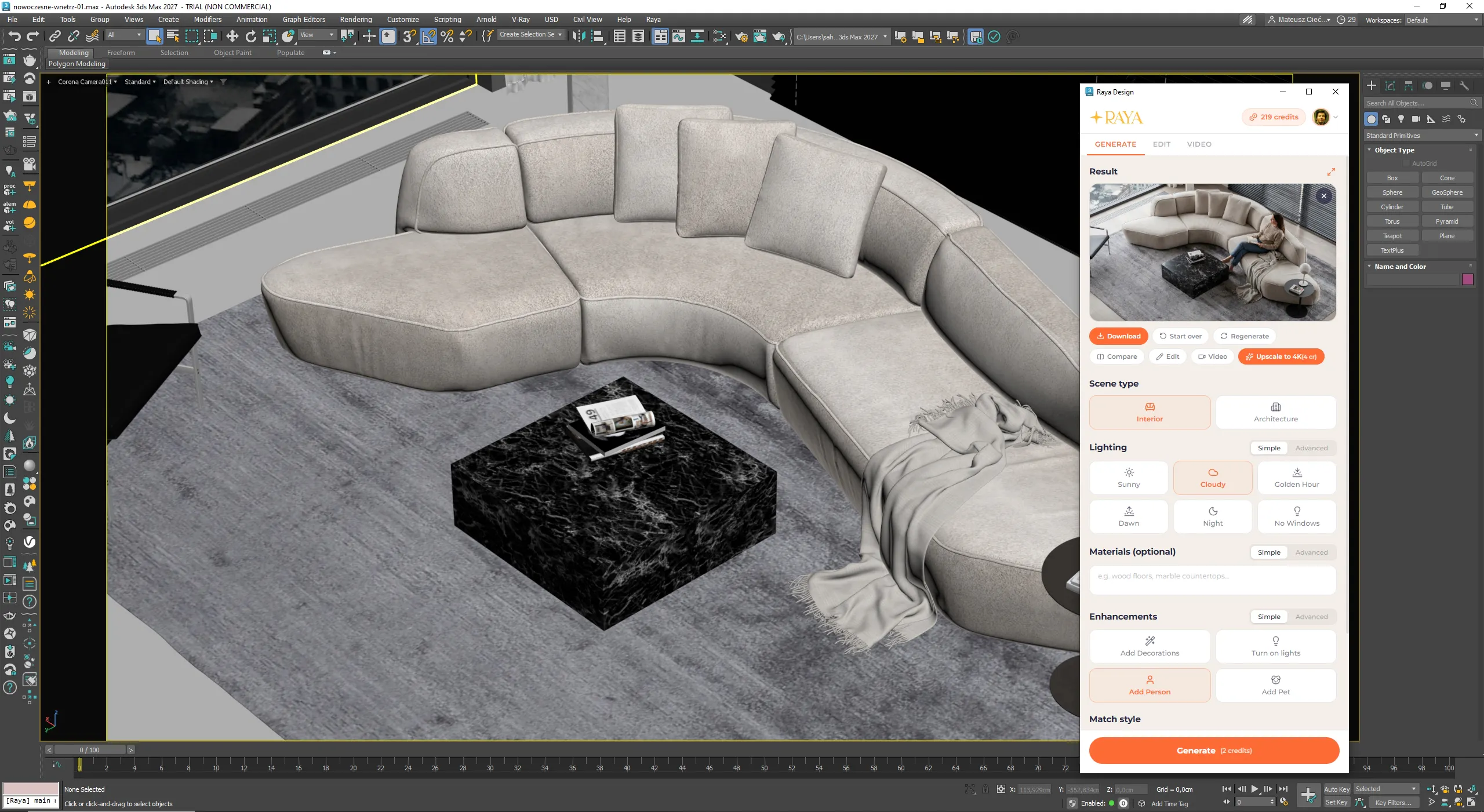Open the Rendering menu
1484x812 pixels.
click(355, 19)
